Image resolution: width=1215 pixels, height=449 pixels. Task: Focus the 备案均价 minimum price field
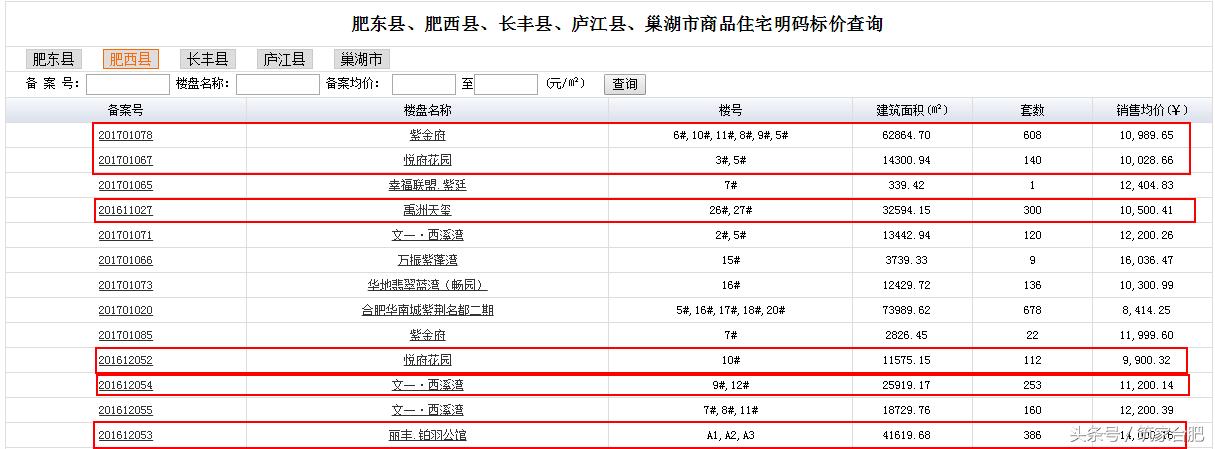point(424,84)
